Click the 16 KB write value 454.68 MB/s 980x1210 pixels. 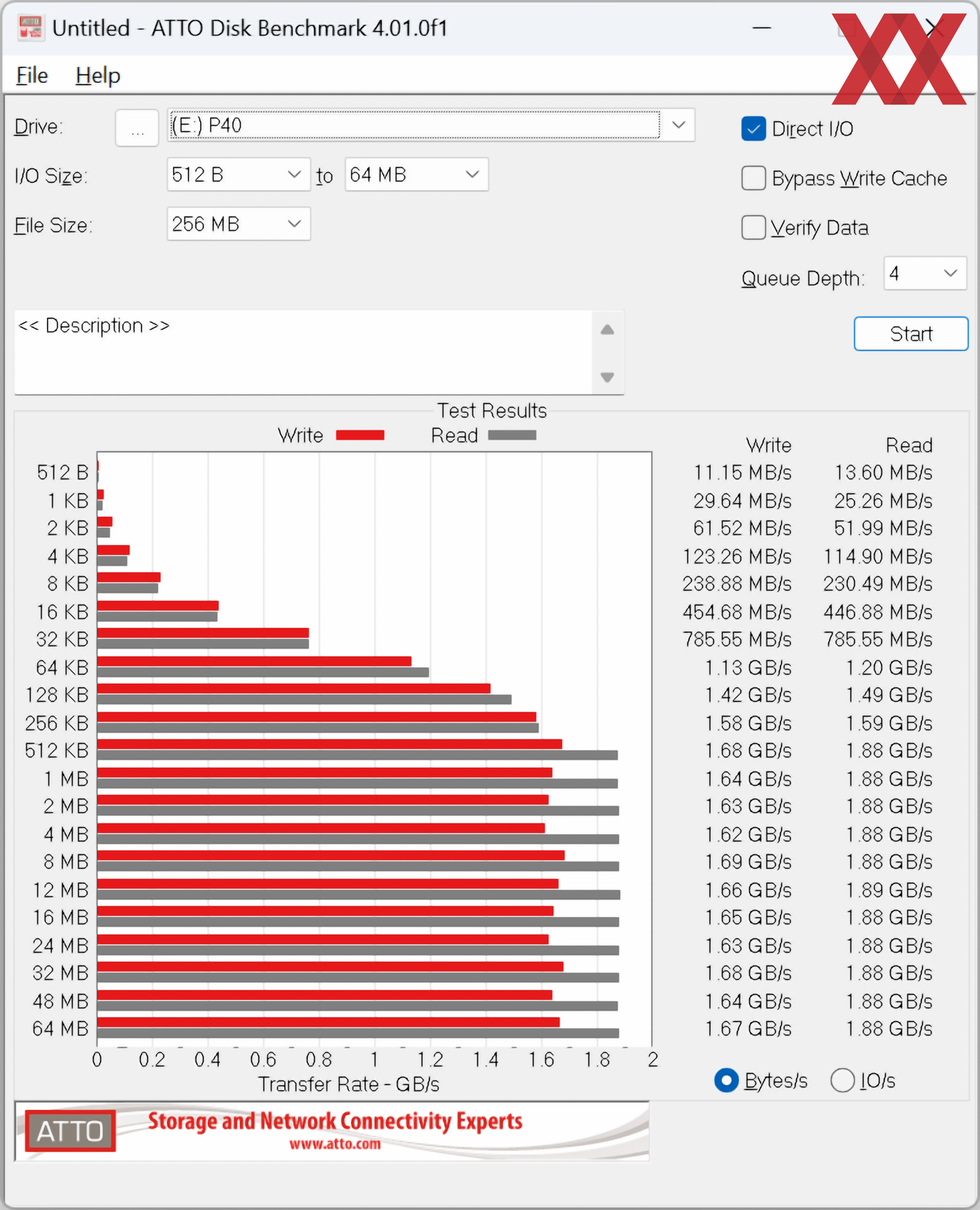pyautogui.click(x=737, y=612)
